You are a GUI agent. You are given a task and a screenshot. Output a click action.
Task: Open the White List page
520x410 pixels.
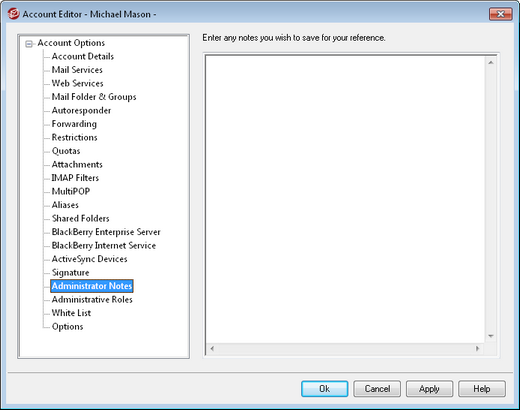71,313
